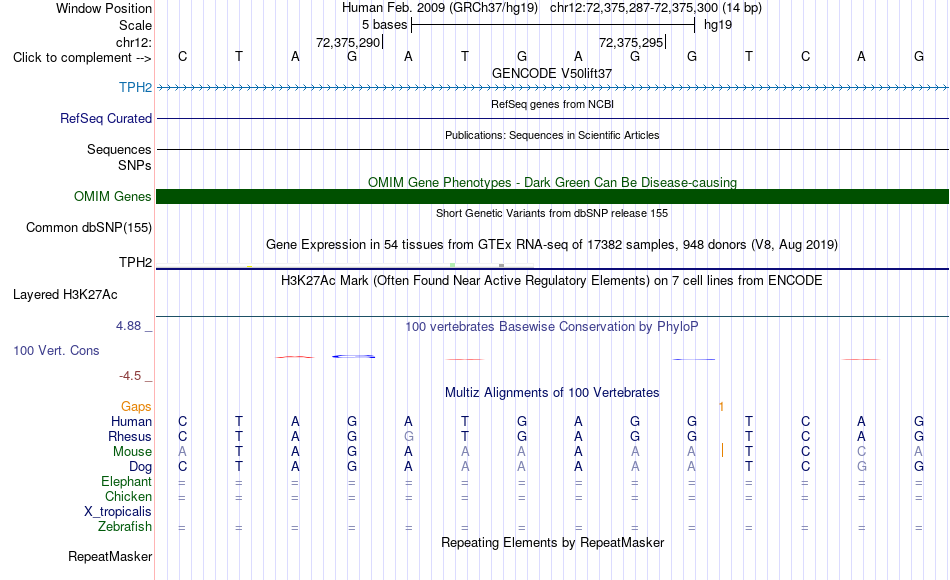
Task: Open the RefSeq Curated track label
Action: [x=105, y=119]
